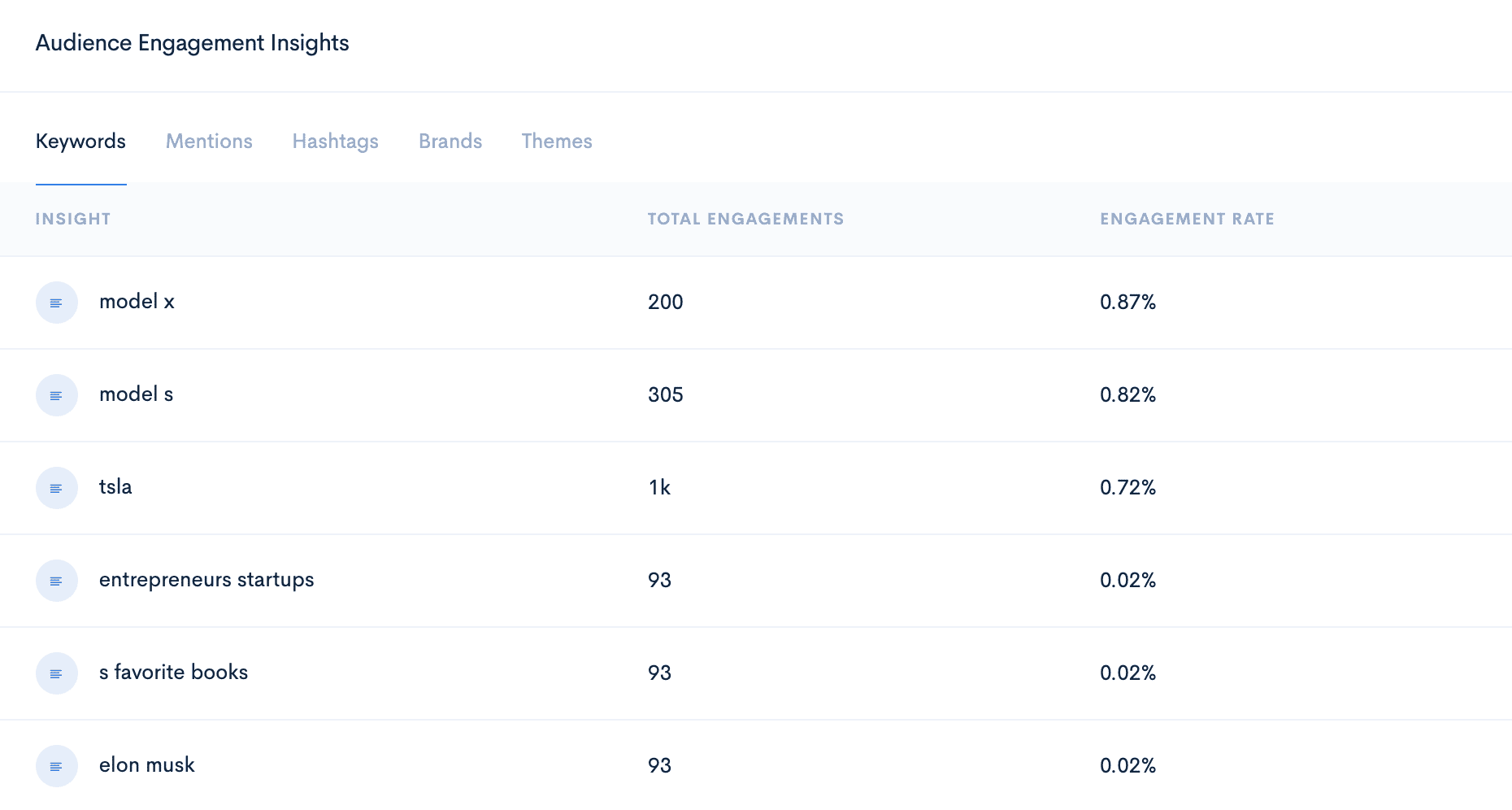Click the icon beside s favorite books
1512x810 pixels.
coord(57,673)
